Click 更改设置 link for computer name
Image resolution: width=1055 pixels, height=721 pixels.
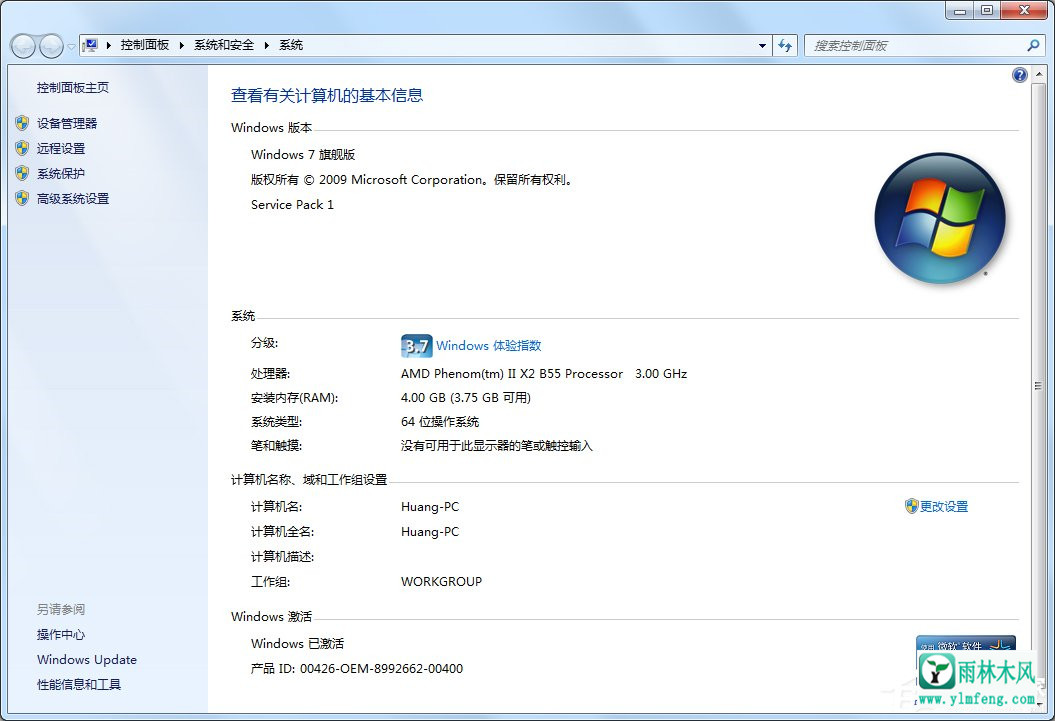point(944,506)
